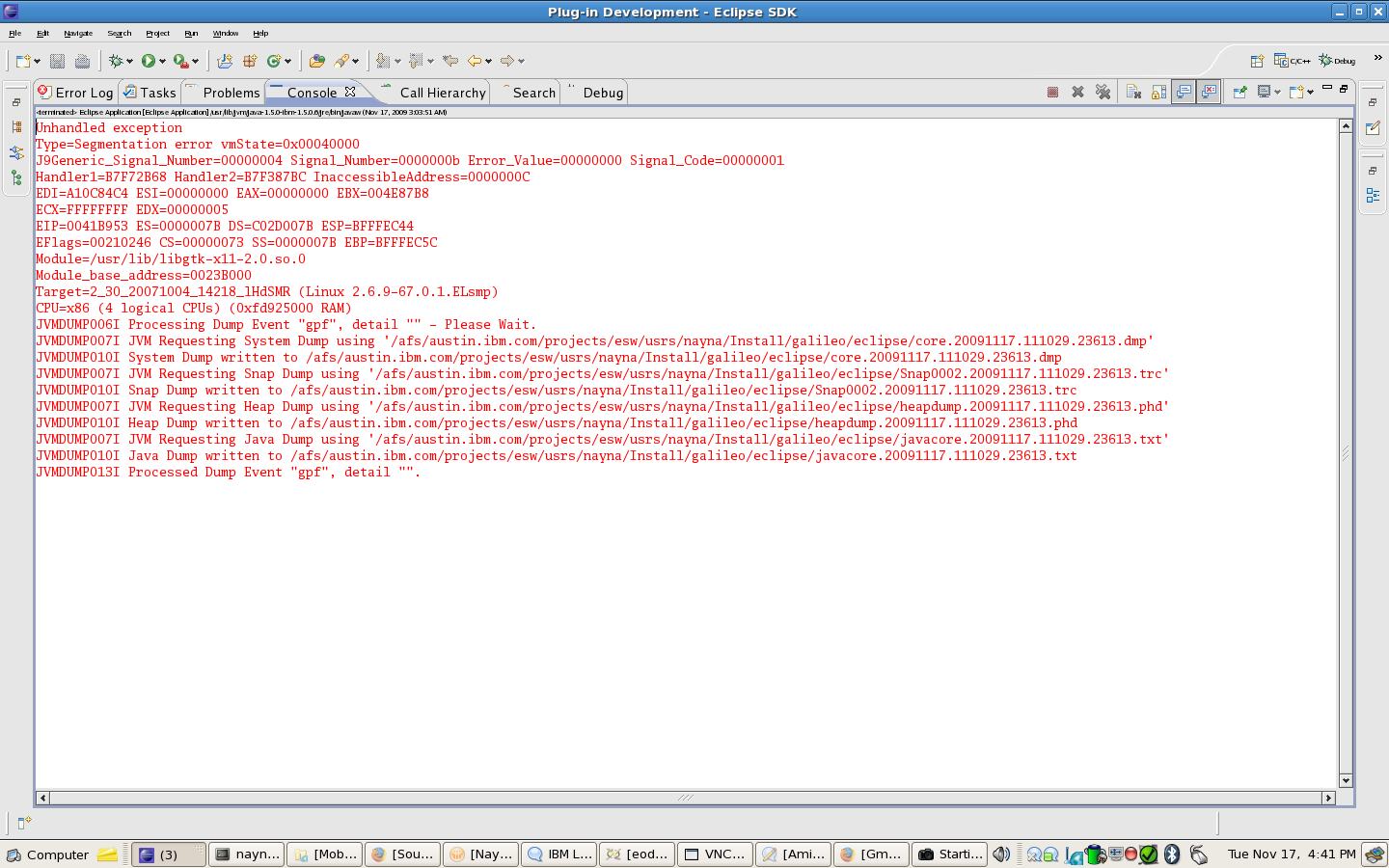
Task: Click the green Run button icon
Action: tap(149, 61)
